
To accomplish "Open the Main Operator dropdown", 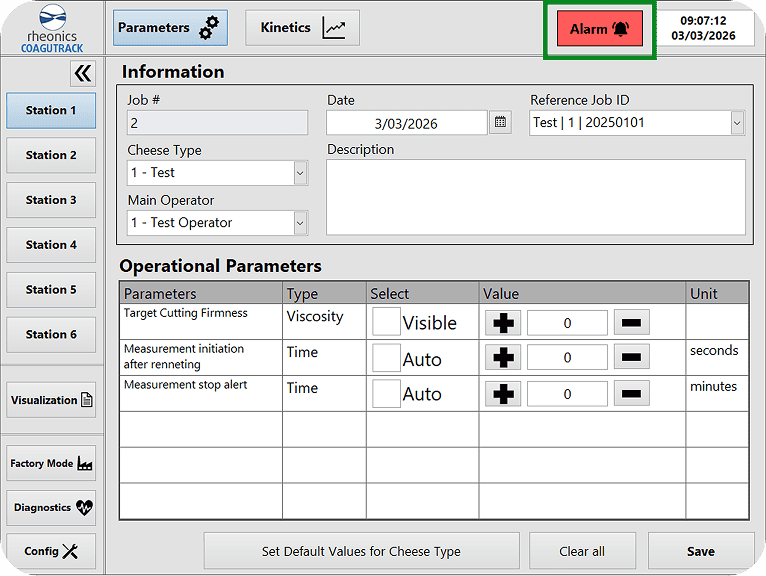I will (300, 223).
